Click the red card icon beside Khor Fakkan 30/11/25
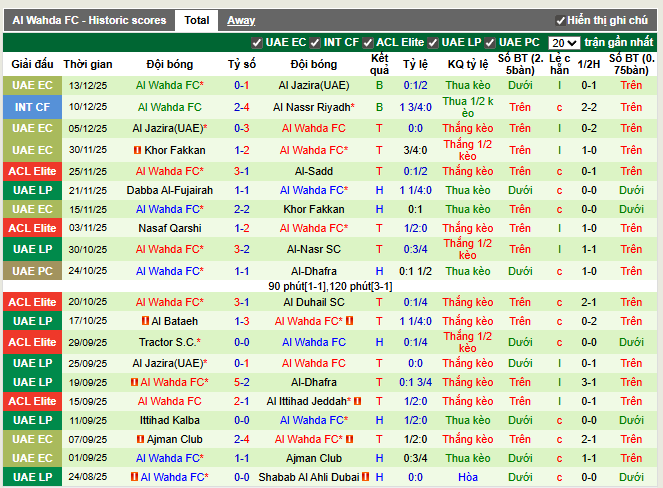 tap(137, 150)
